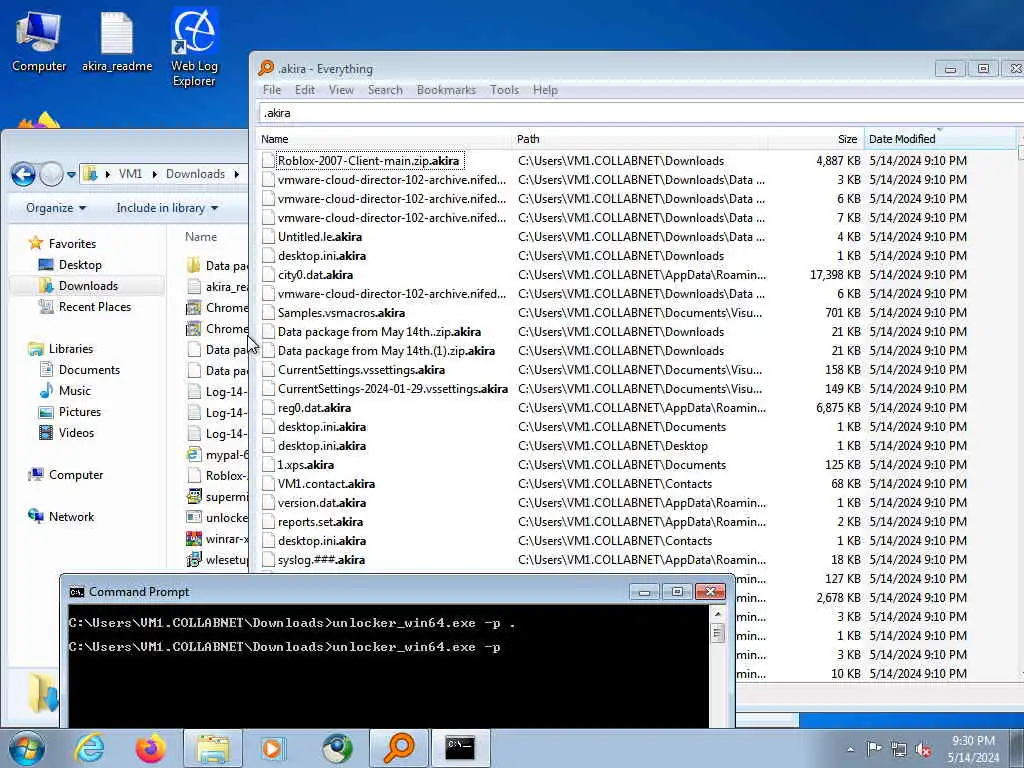Show hidden tray icons arrow

pyautogui.click(x=850, y=749)
